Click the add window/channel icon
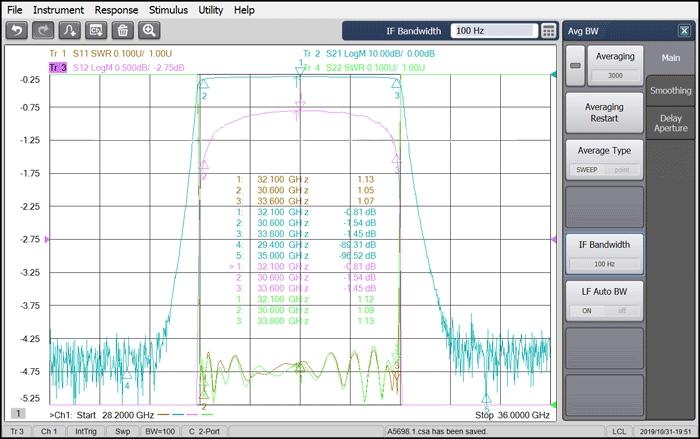 pyautogui.click(x=96, y=30)
